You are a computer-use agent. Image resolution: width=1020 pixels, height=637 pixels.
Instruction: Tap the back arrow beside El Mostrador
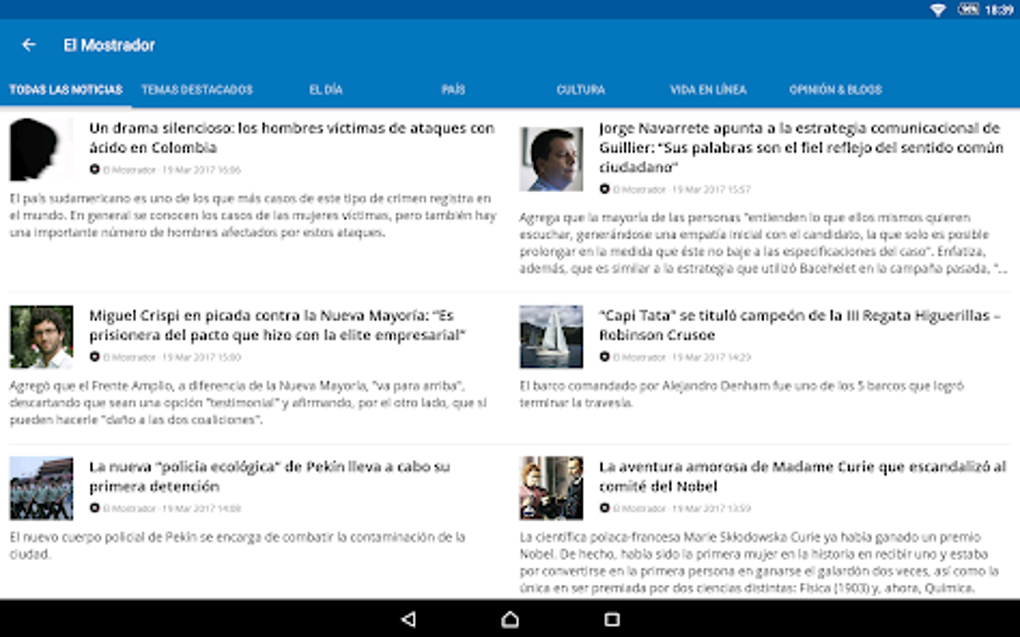[x=29, y=45]
